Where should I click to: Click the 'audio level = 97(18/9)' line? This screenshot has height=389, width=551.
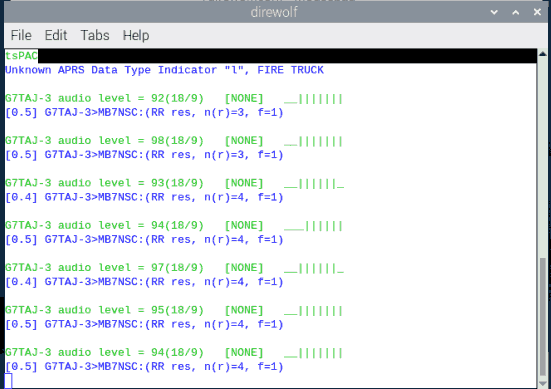[174, 268]
